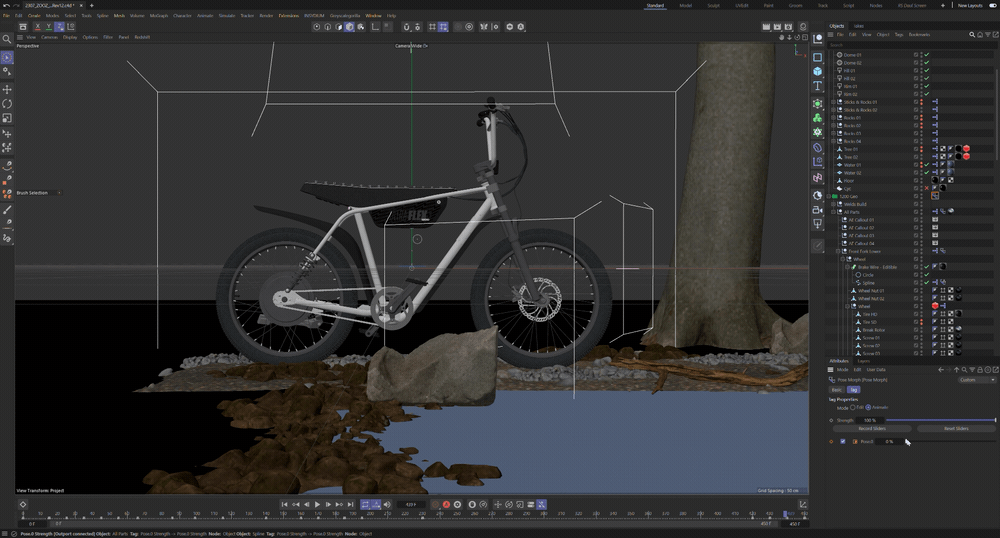This screenshot has width=1000, height=538.
Task: Collapse the Front Fork Lower group
Action: [837, 251]
